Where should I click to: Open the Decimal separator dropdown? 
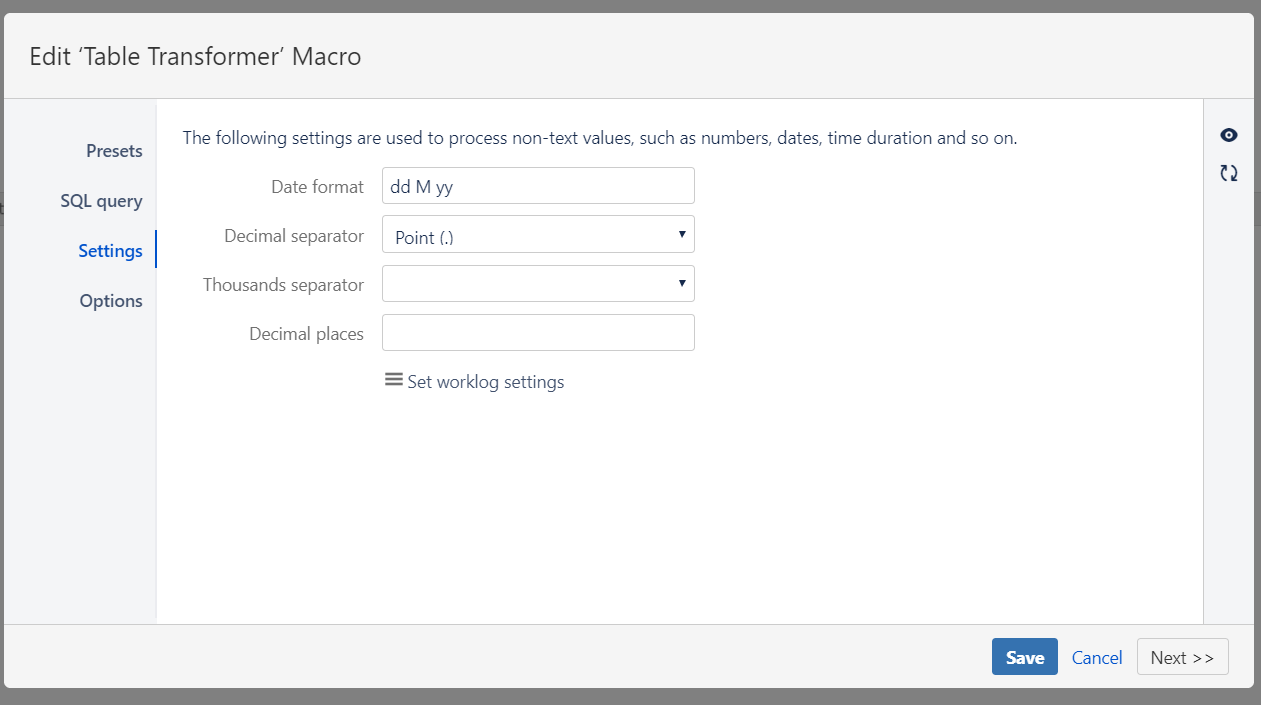pyautogui.click(x=538, y=234)
